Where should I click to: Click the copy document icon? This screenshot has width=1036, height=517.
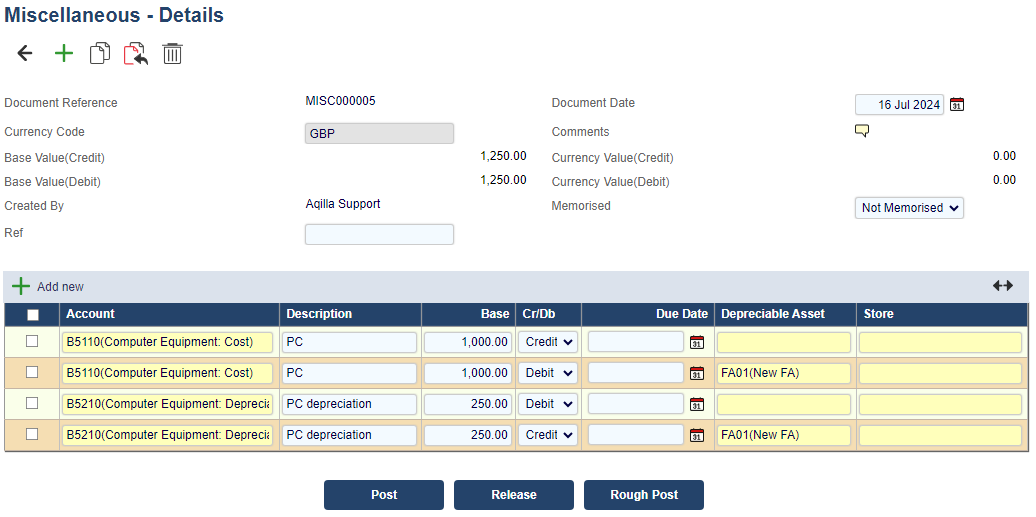(99, 54)
